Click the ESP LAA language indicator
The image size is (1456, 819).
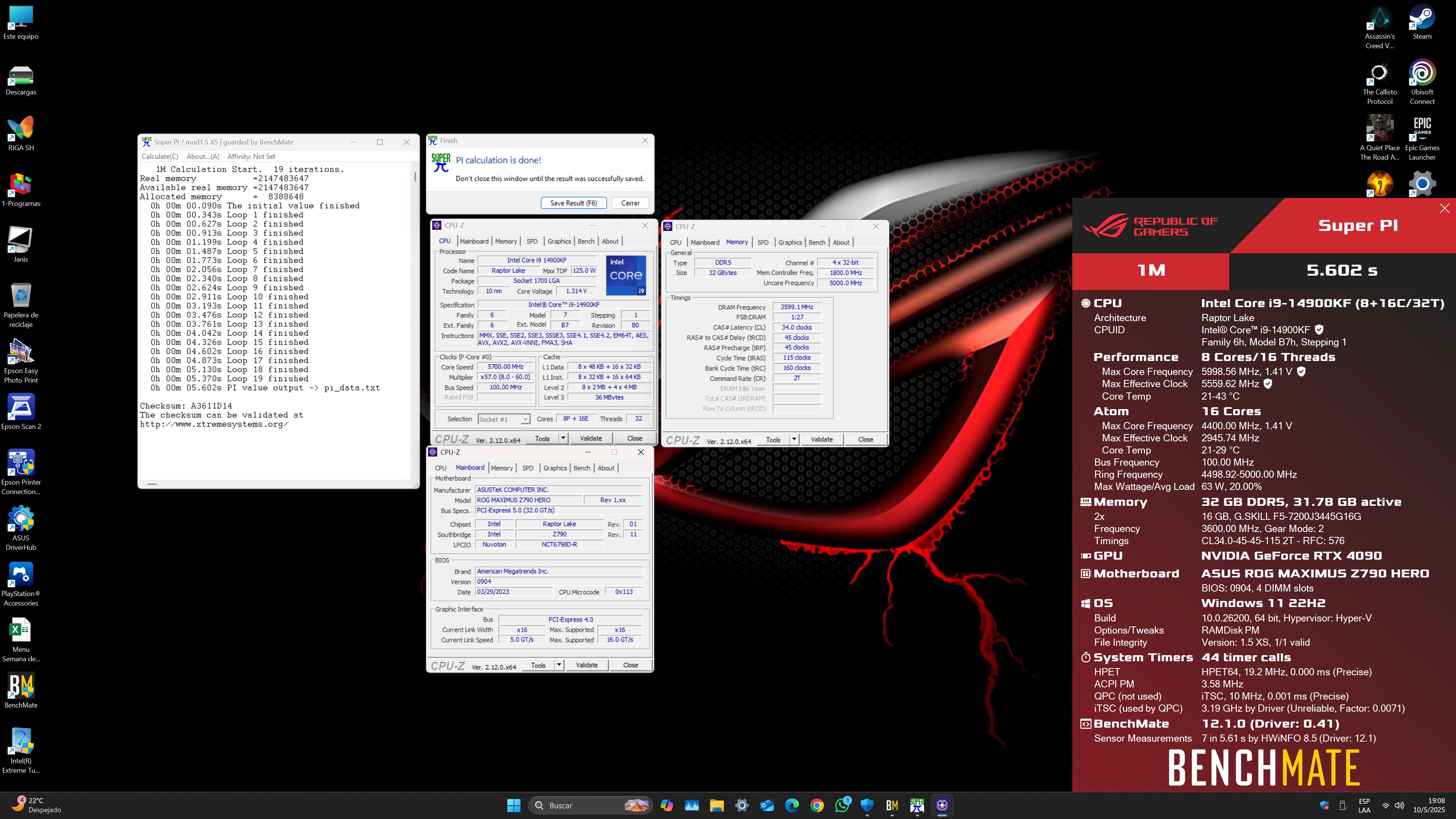point(1365,805)
